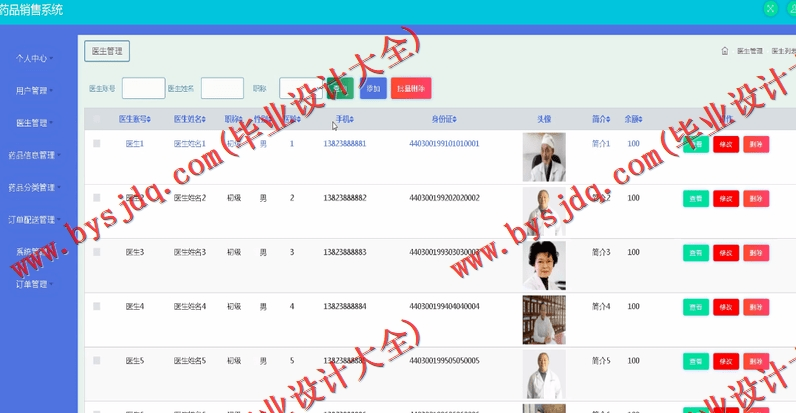Open avatar photo of 医生3
The height and width of the screenshot is (413, 796).
point(544,266)
